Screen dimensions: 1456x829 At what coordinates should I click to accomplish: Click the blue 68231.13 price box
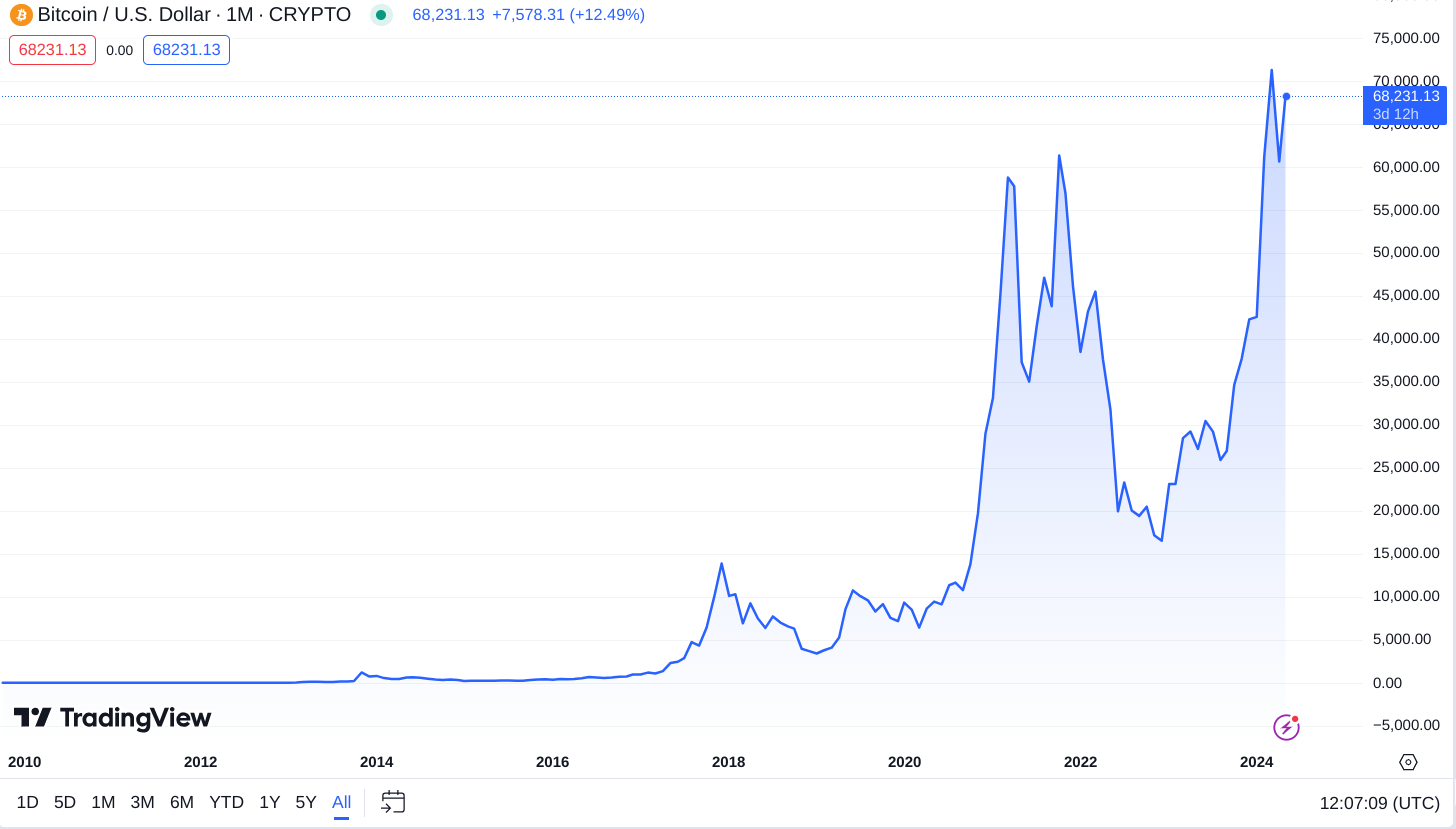[186, 50]
